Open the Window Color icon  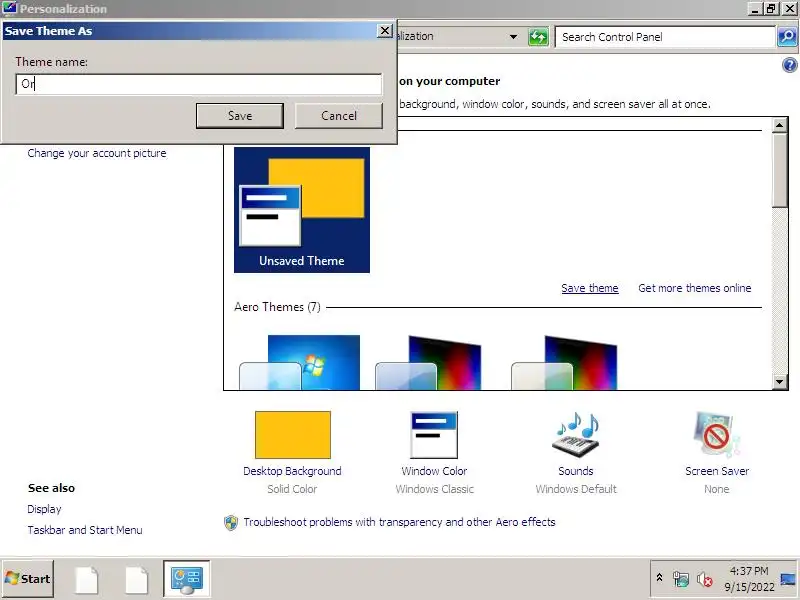pyautogui.click(x=434, y=435)
